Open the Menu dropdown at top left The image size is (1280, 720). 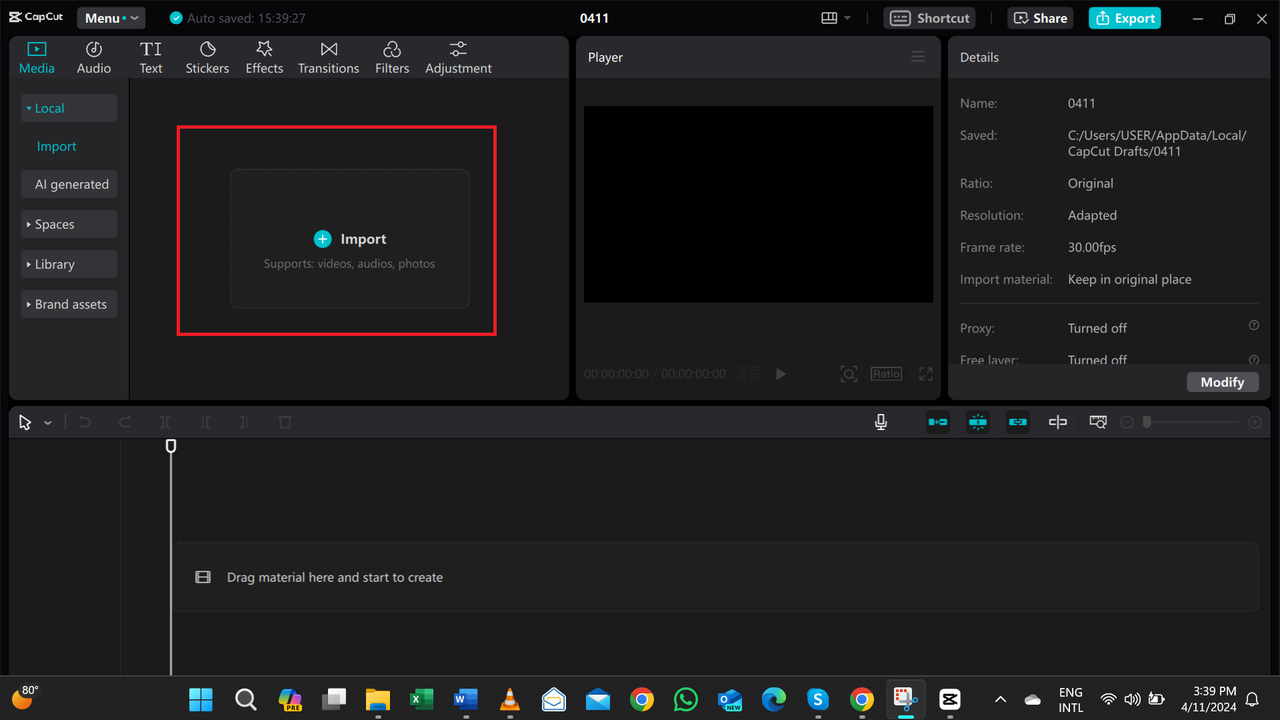click(x=110, y=17)
